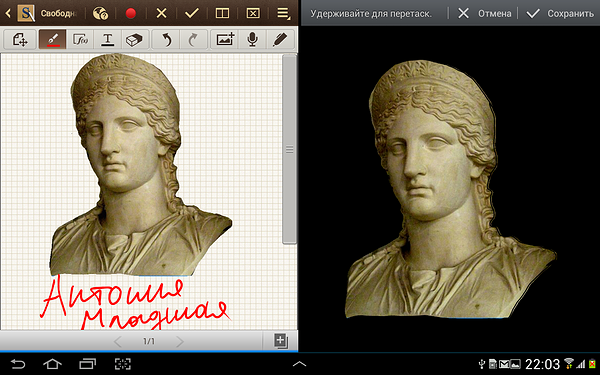Open the S Note overflow menu
Viewport: 600px width, 375px height.
click(283, 13)
